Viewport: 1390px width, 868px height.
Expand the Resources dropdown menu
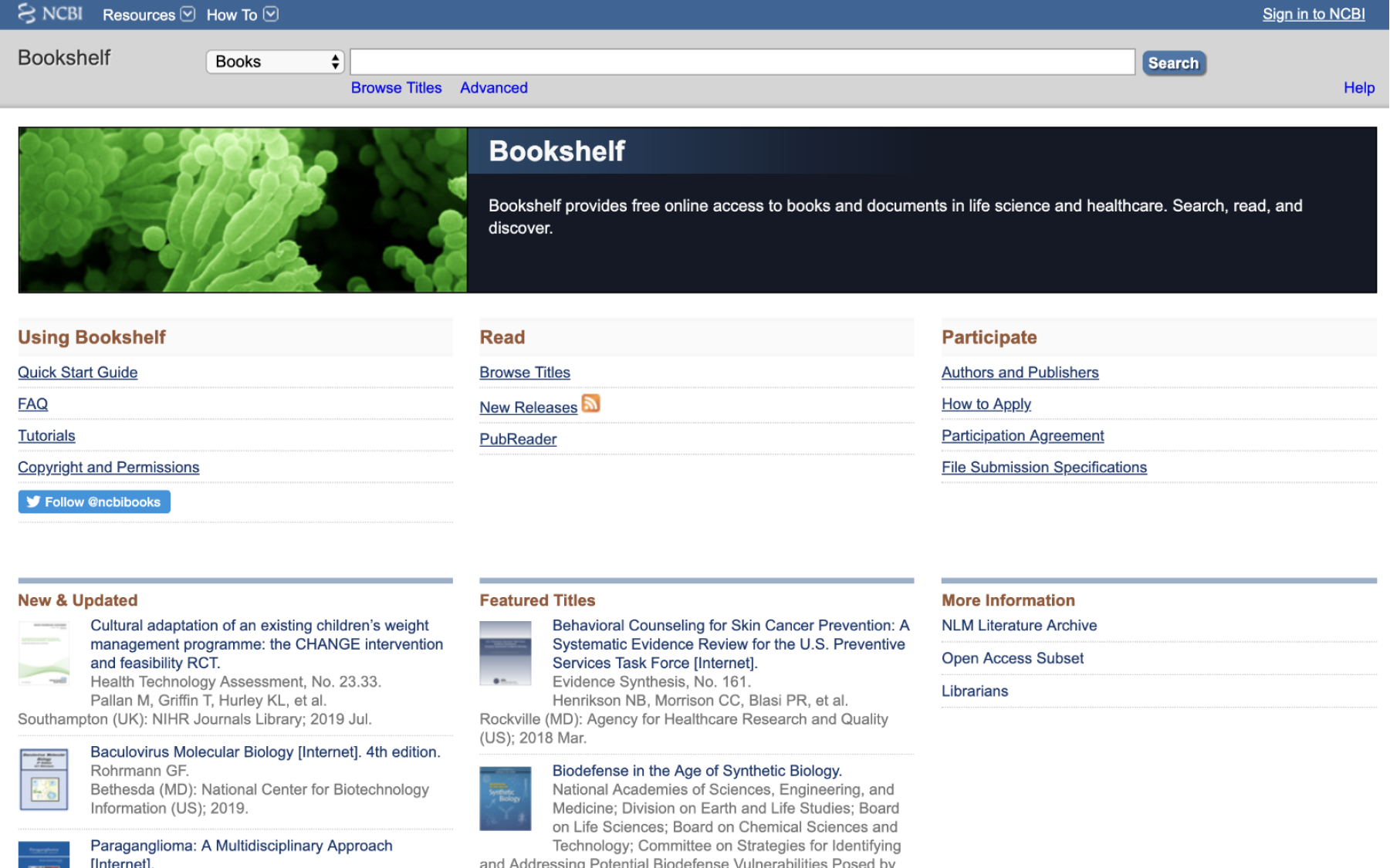pyautogui.click(x=148, y=15)
